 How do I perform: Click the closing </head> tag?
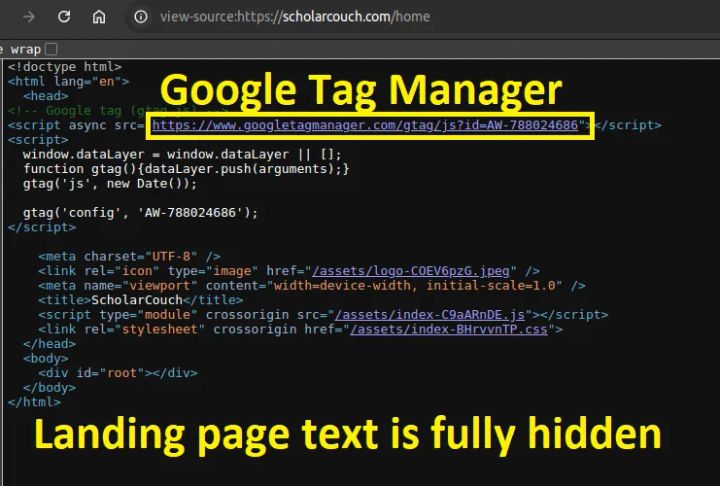click(x=49, y=344)
